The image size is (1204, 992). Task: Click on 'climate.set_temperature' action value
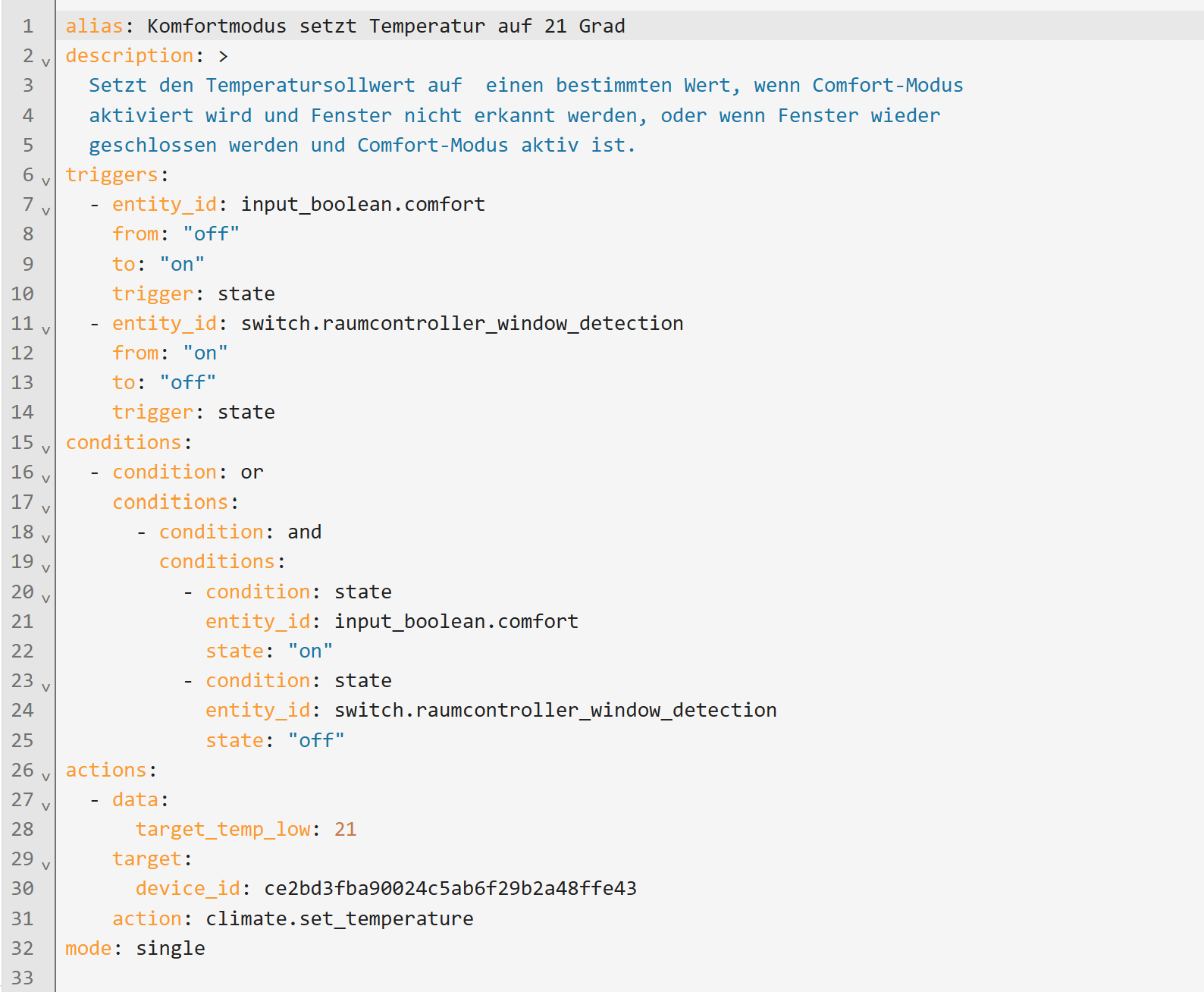(339, 919)
